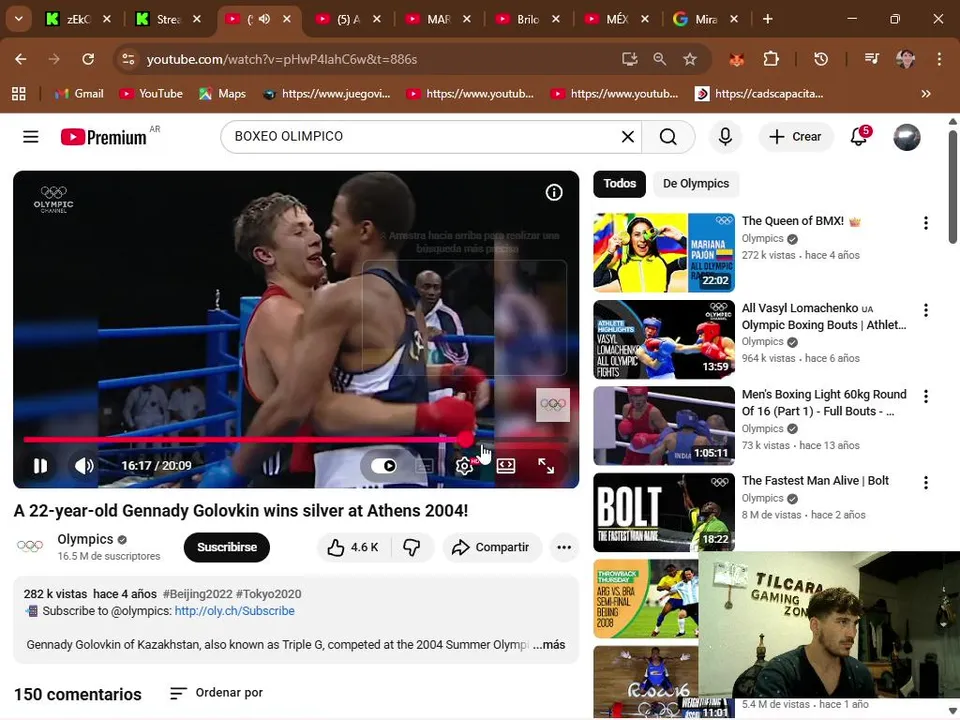Start voice search with microphone

tap(725, 137)
